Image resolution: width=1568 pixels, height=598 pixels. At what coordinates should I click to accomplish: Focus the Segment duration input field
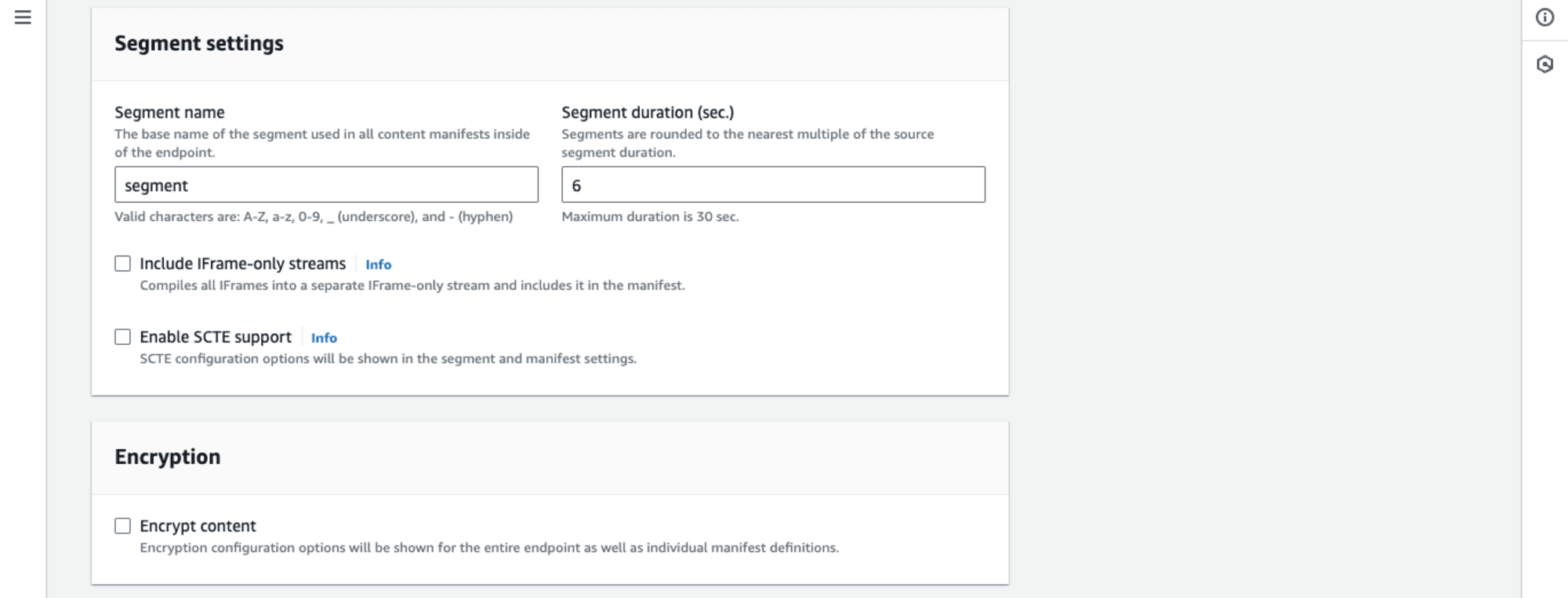click(773, 185)
